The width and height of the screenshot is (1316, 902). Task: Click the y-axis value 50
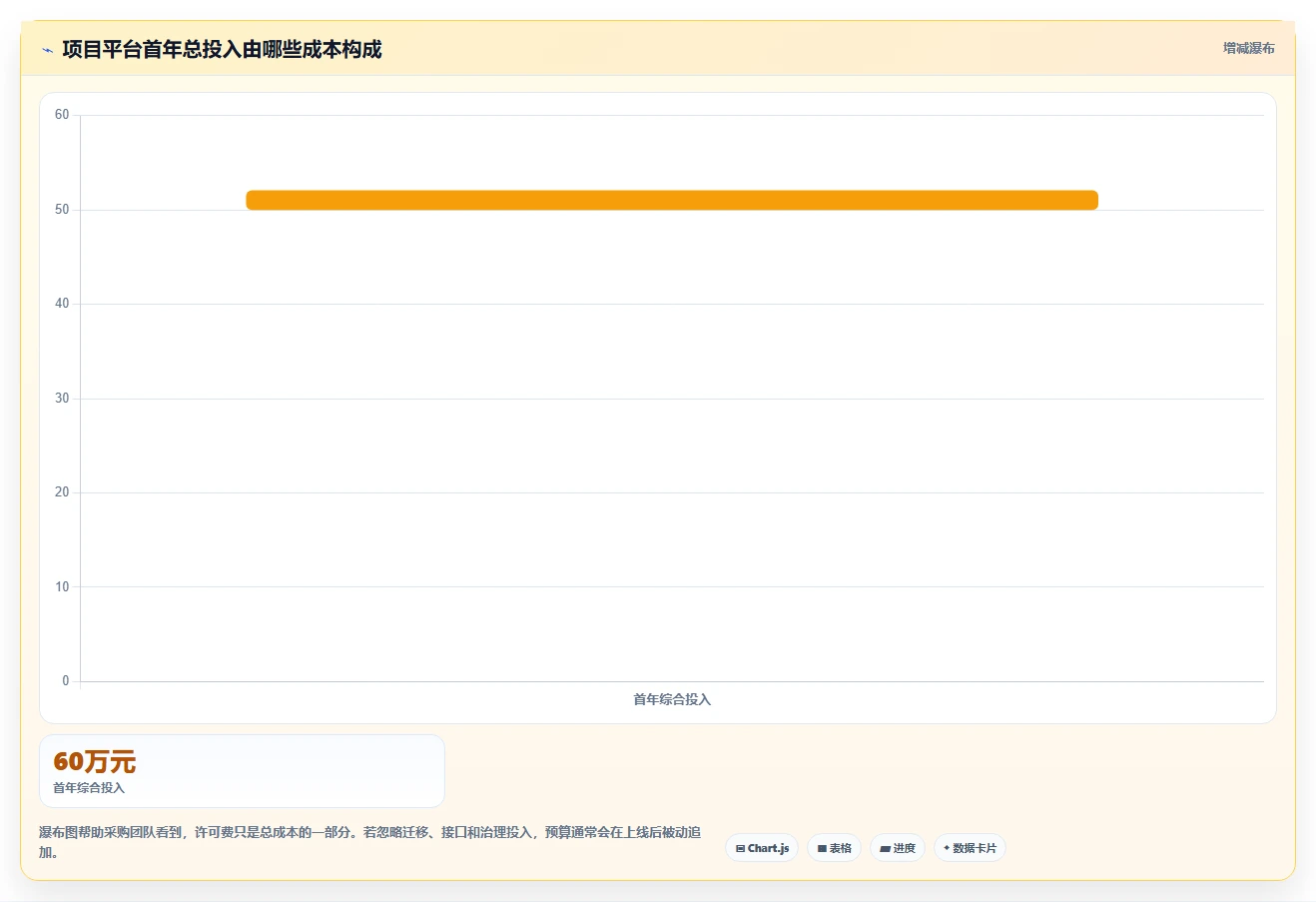(x=62, y=210)
